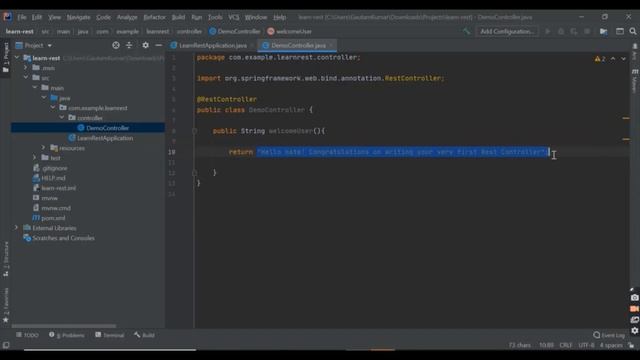Go to previous highlighted error arrow
Viewport: 640px width, 360px height.
(x=613, y=59)
